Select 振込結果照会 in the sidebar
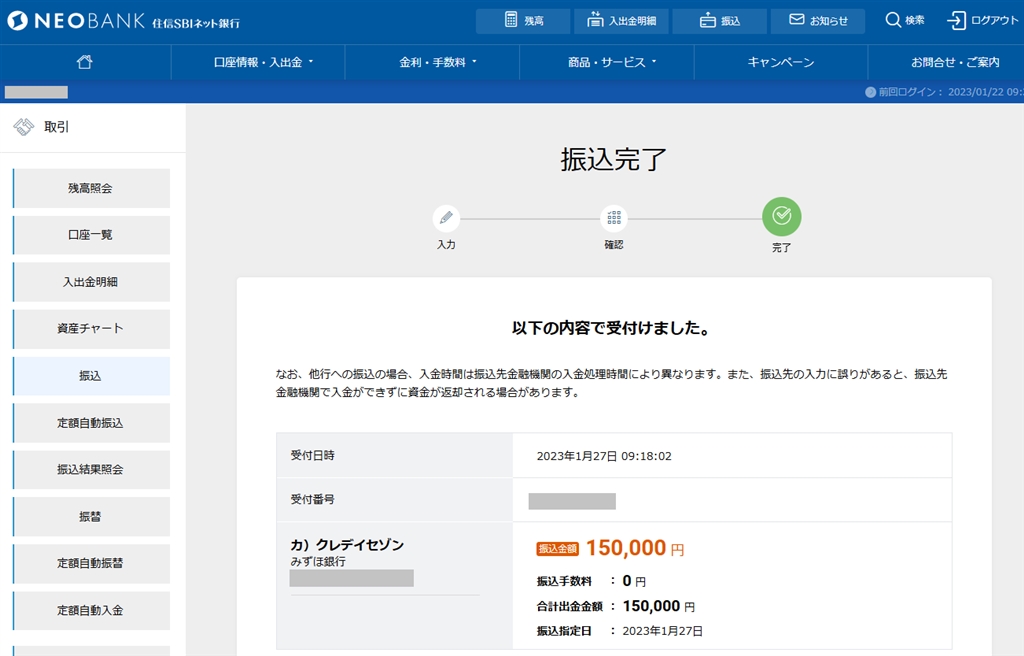The width and height of the screenshot is (1024, 656). 91,469
